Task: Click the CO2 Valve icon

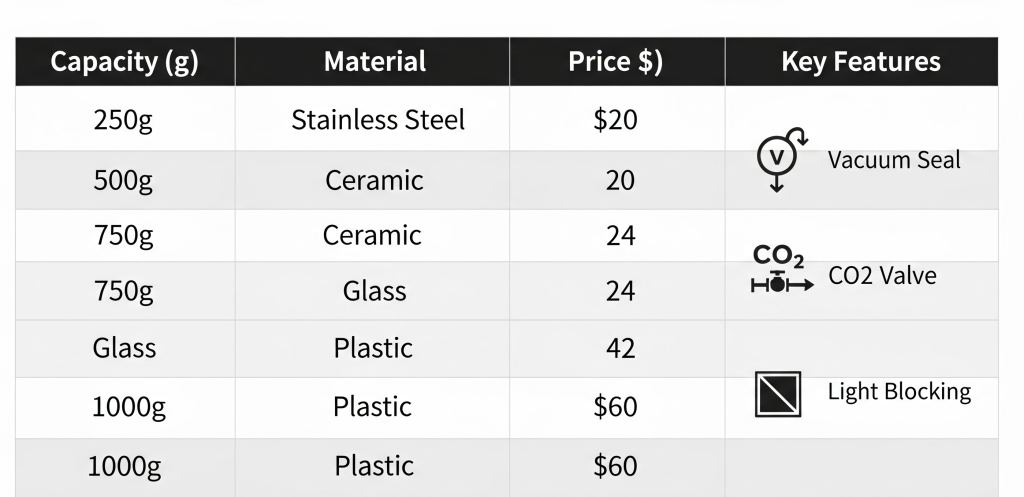Action: 780,271
